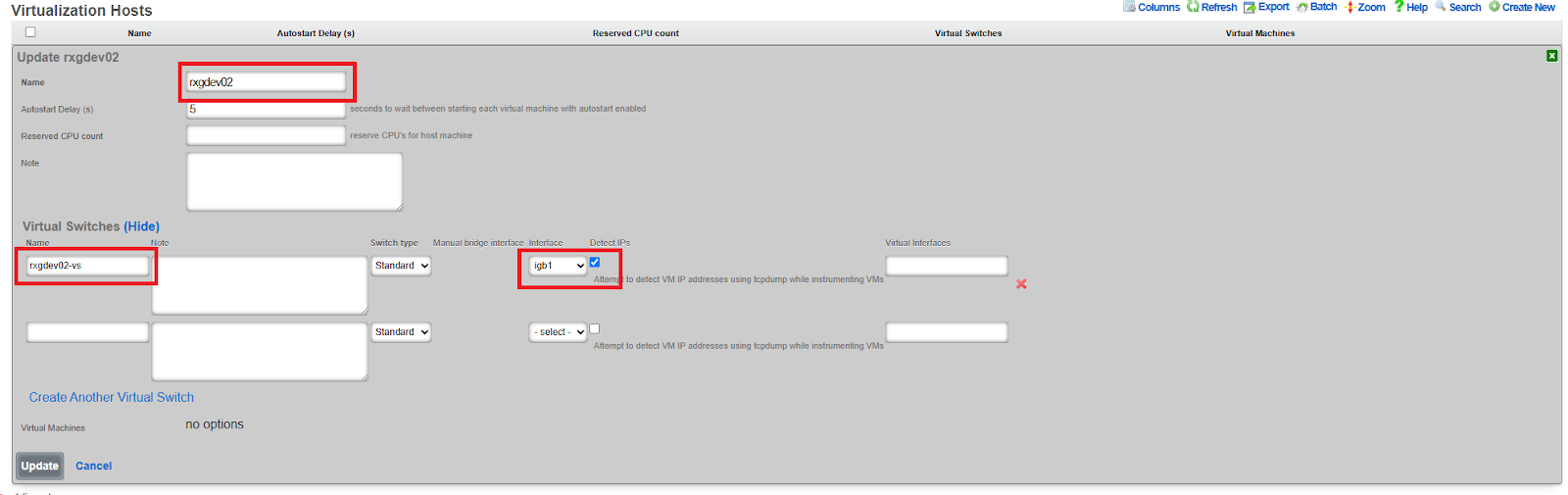Open the igb1 Interface dropdown

pyautogui.click(x=558, y=266)
